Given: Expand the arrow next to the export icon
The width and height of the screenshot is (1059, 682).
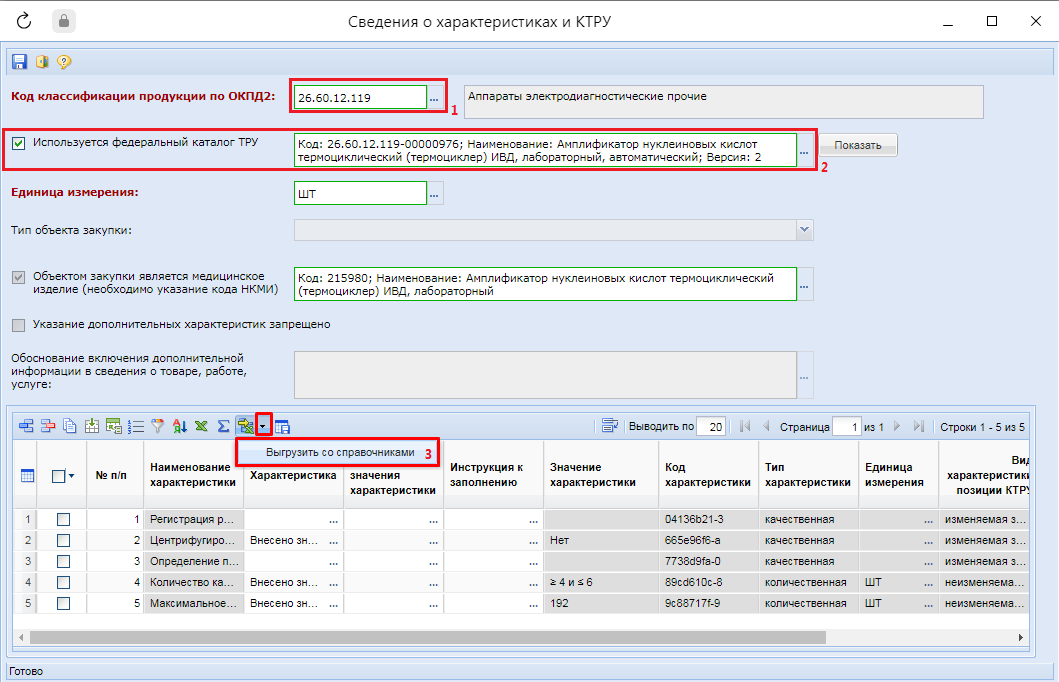Looking at the screenshot, I should tap(263, 427).
